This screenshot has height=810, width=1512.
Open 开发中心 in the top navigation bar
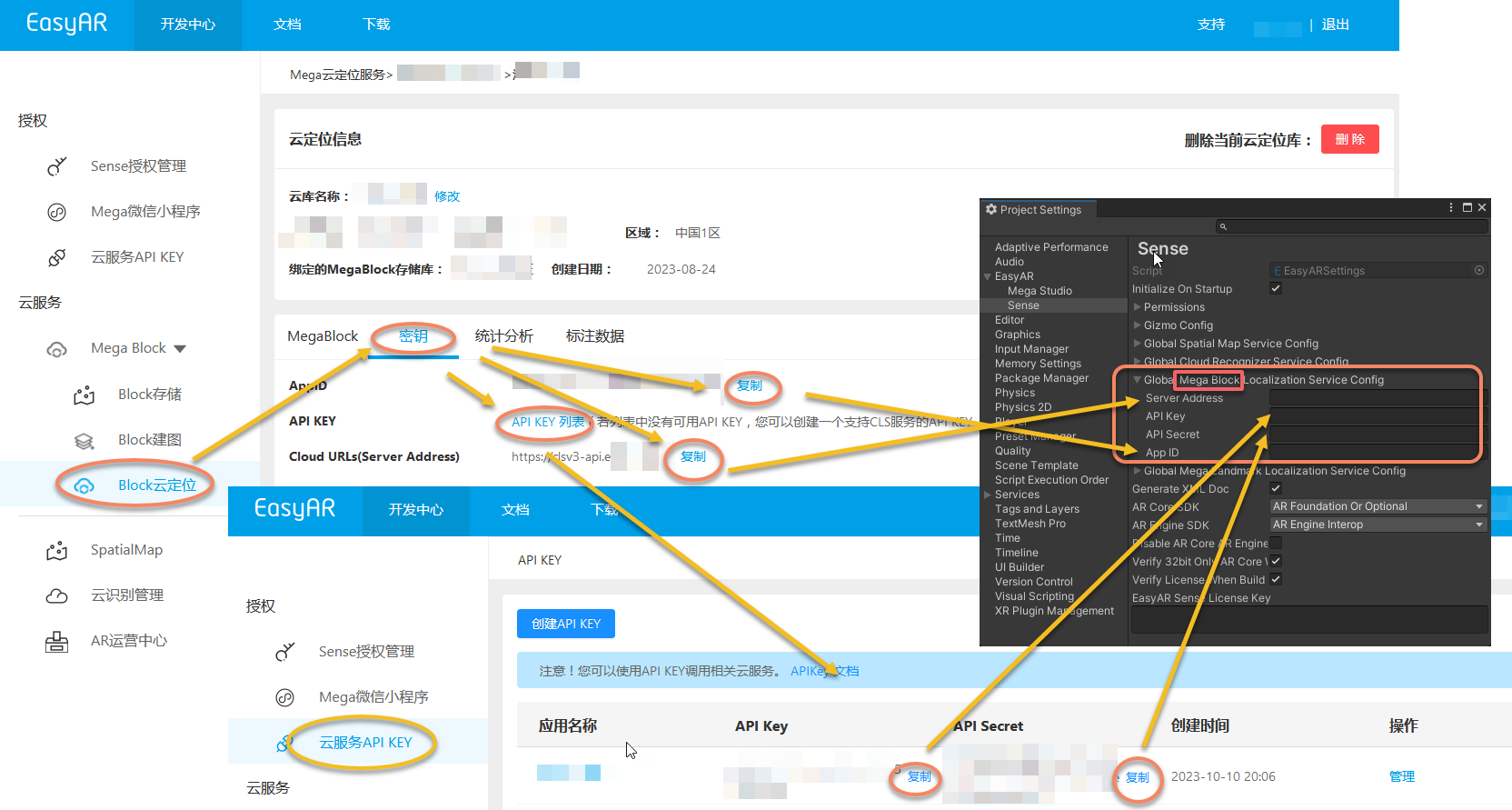pos(188,25)
